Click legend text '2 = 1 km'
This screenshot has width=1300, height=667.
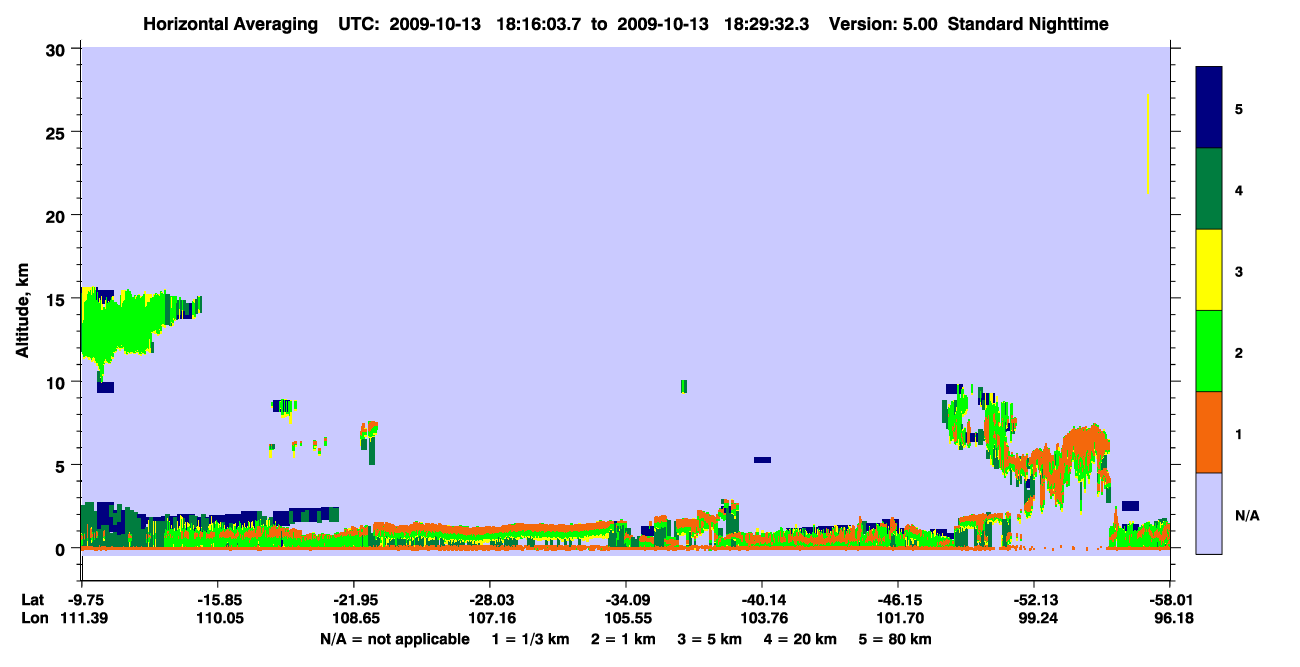pyautogui.click(x=623, y=639)
